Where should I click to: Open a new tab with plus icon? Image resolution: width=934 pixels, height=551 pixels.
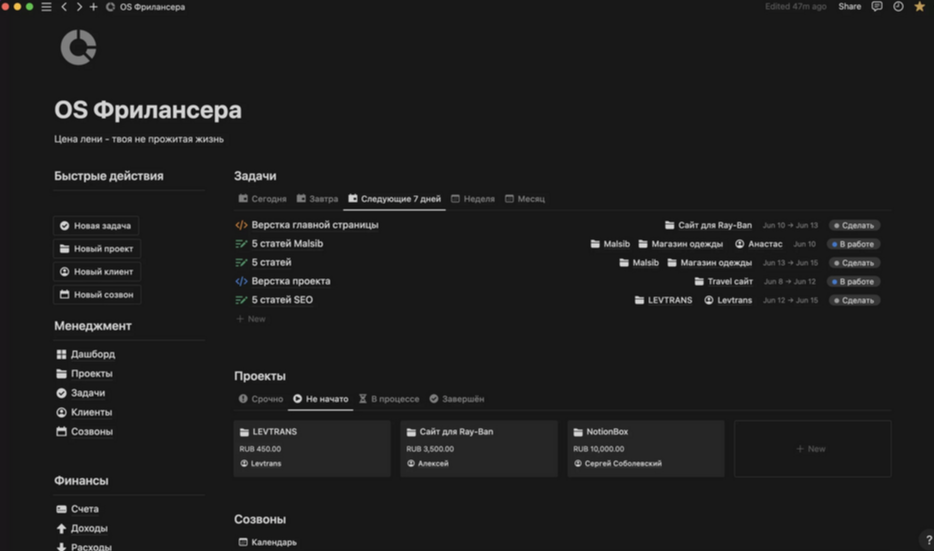pyautogui.click(x=94, y=7)
